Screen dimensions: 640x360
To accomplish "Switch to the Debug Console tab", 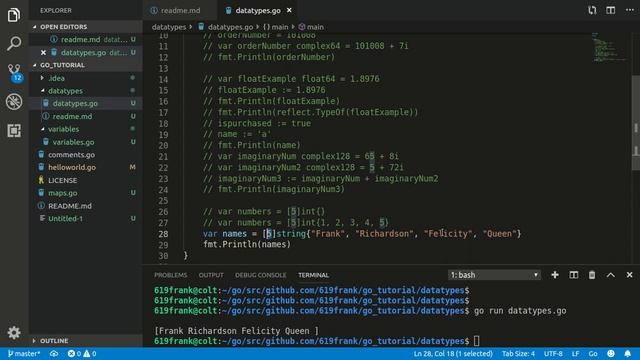I will pos(260,275).
